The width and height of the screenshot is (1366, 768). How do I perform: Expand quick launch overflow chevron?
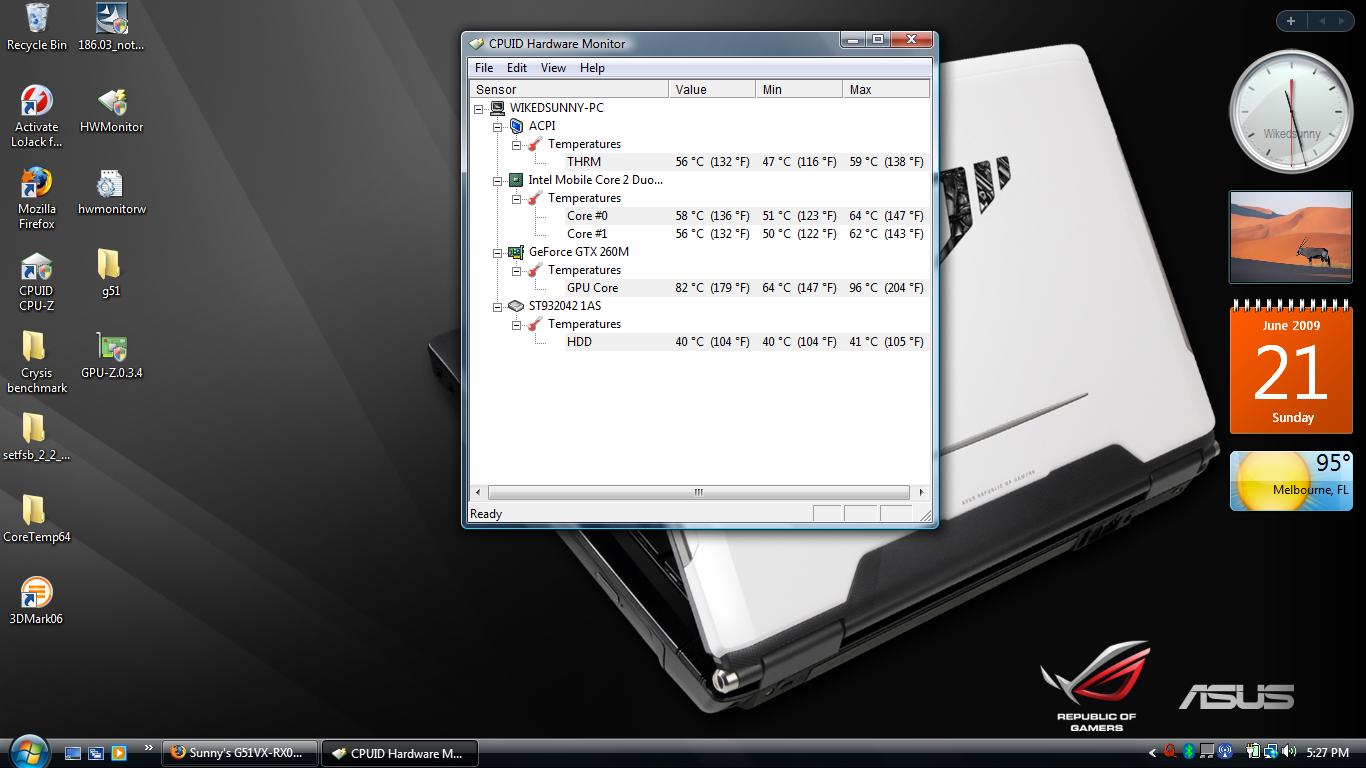point(149,747)
